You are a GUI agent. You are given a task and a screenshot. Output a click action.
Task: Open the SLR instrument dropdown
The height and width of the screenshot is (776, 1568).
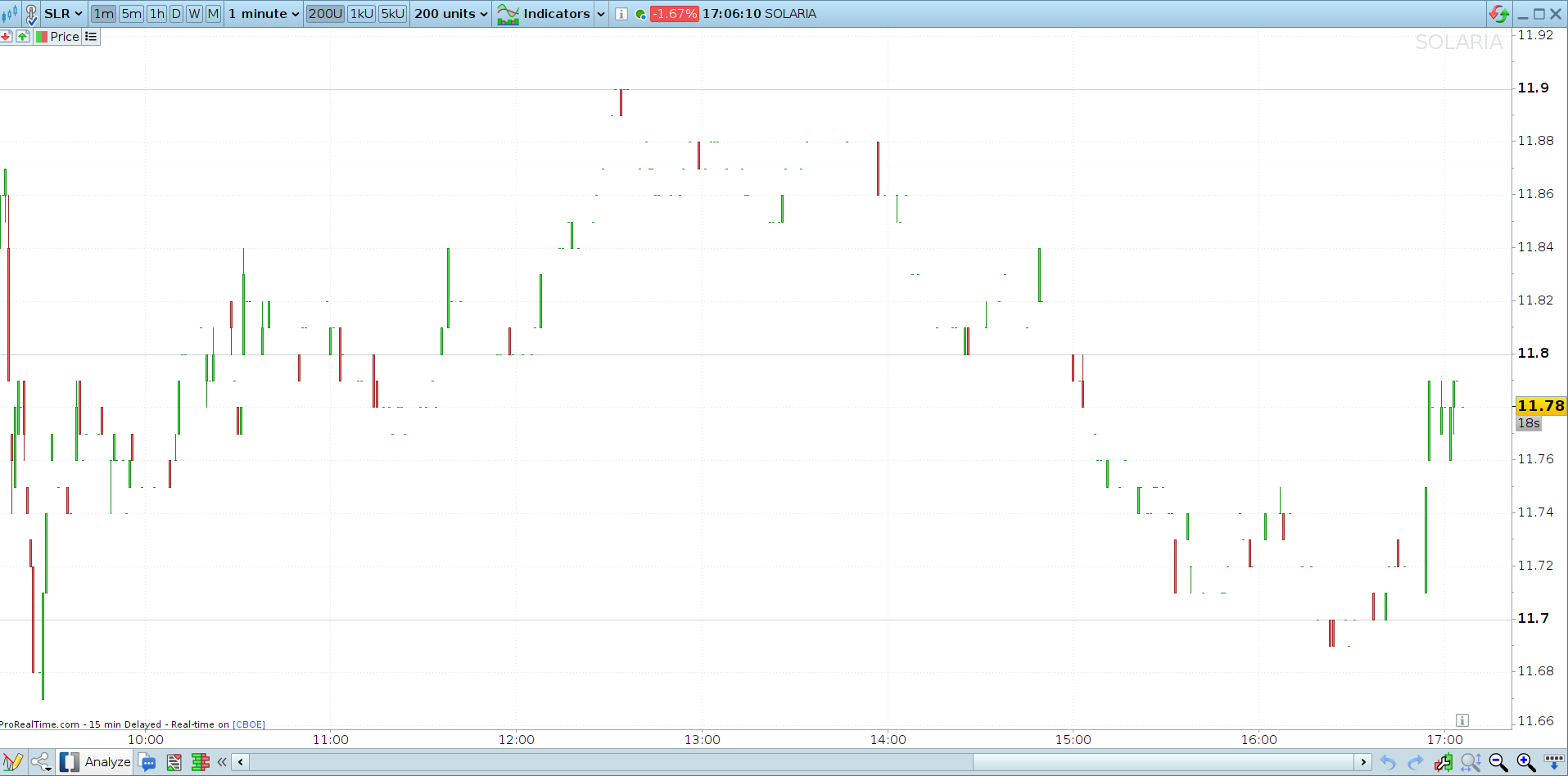(x=63, y=14)
